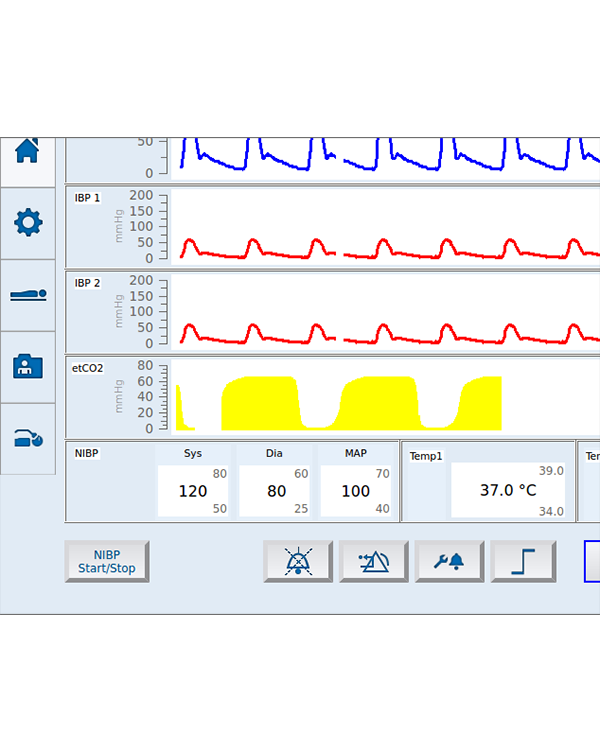Click the step waveform button
This screenshot has width=600, height=752.
[524, 562]
